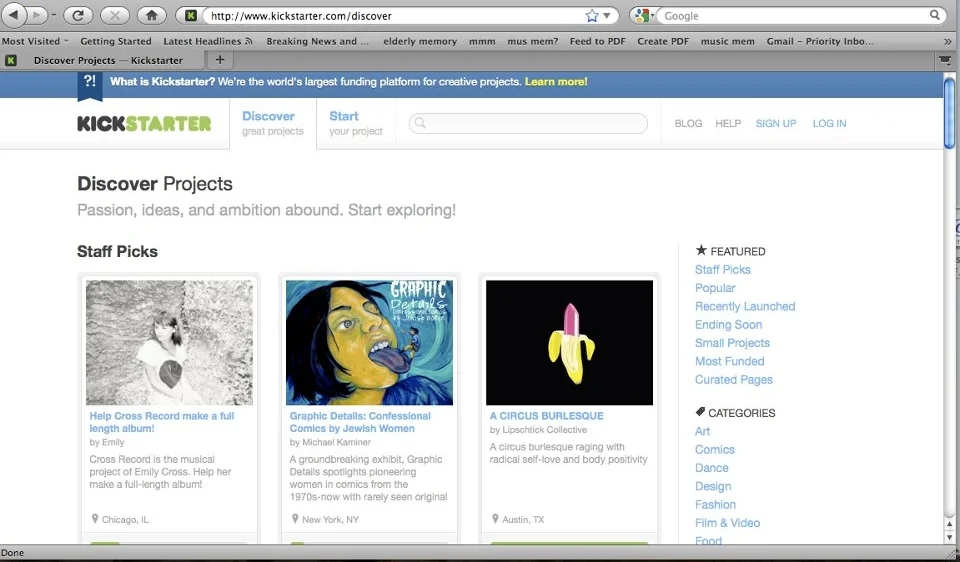This screenshot has height=562, width=960.
Task: Browse the Art category
Action: tap(702, 431)
